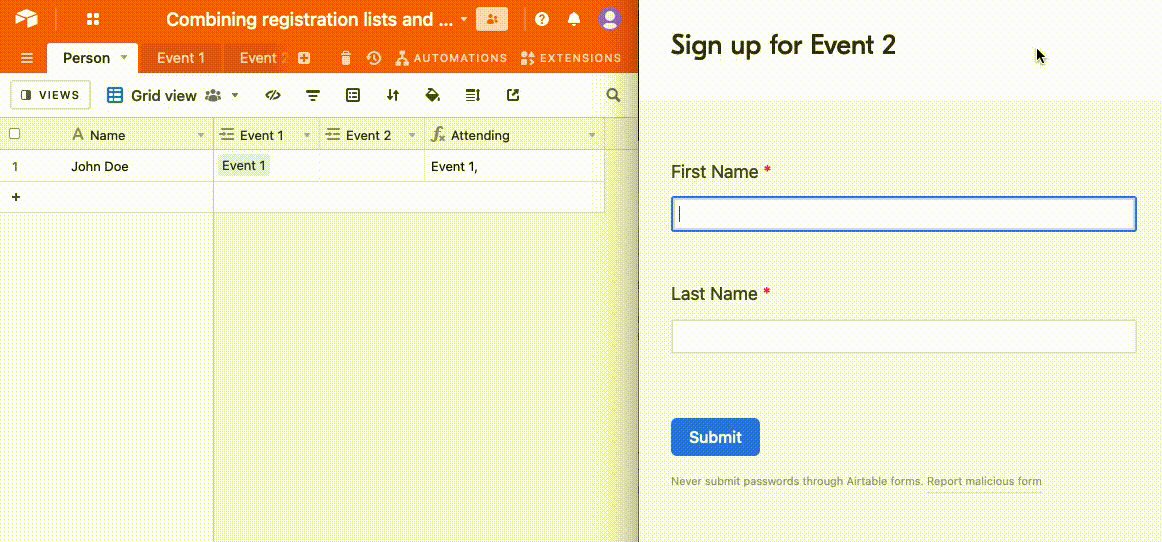The width and height of the screenshot is (1162, 542).
Task: Toggle the VIEWS sidebar button
Action: [x=50, y=95]
